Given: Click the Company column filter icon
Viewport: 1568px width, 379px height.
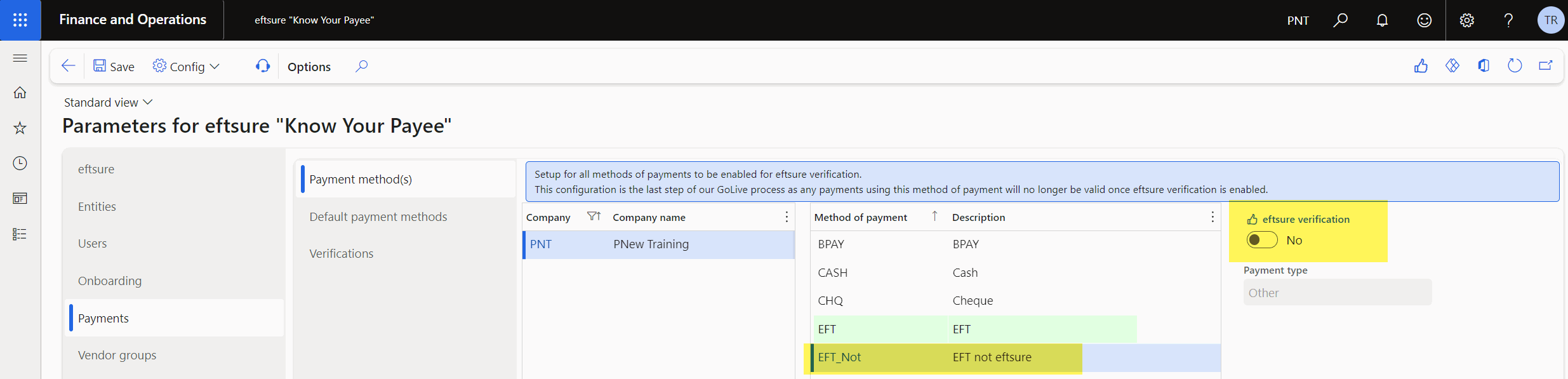Looking at the screenshot, I should 594,217.
